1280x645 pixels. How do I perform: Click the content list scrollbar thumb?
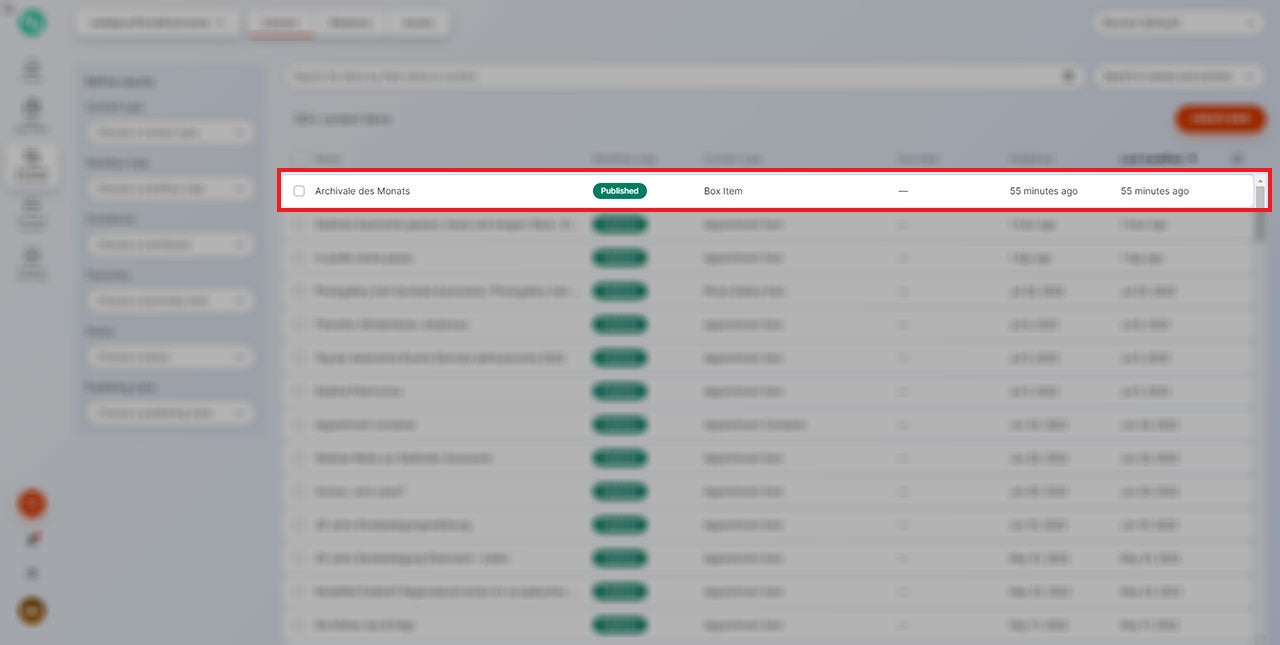(1260, 196)
